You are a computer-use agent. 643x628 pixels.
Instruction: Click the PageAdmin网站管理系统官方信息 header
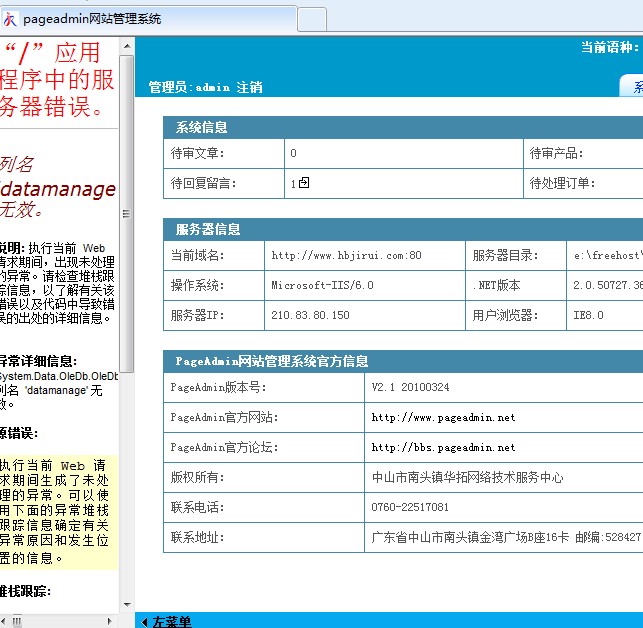coord(271,361)
